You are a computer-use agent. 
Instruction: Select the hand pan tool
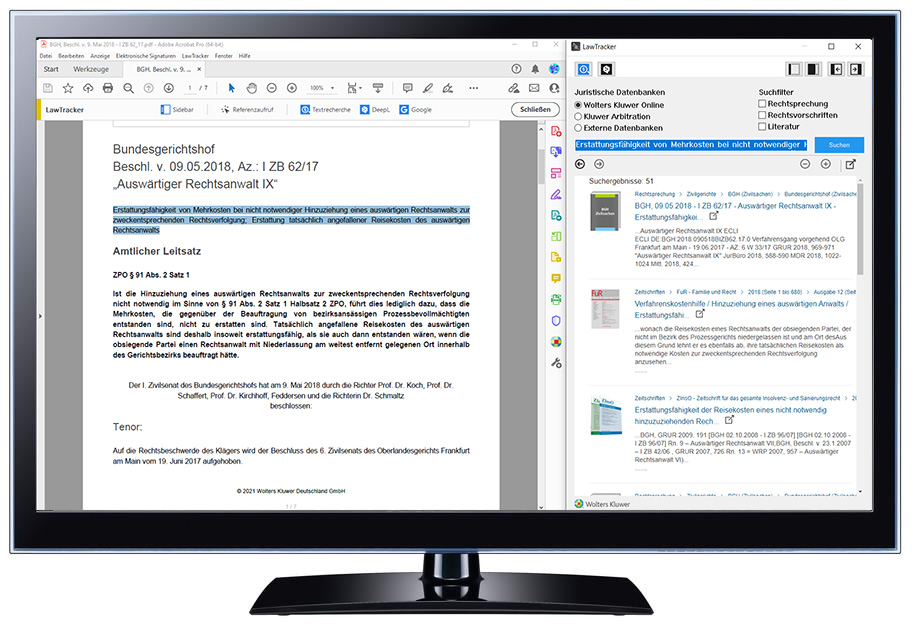pos(251,88)
